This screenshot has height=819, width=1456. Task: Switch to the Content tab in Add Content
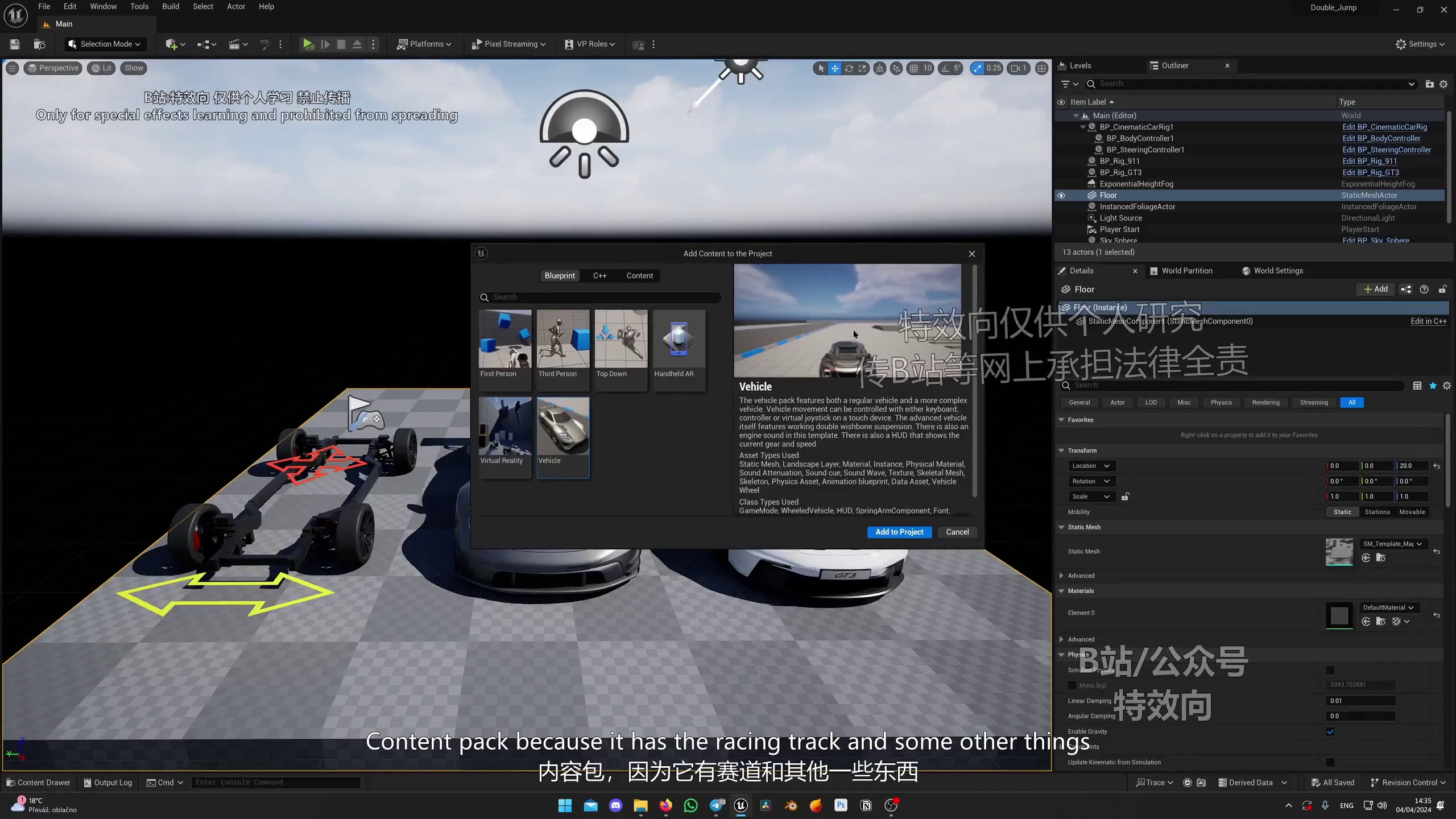point(640,275)
